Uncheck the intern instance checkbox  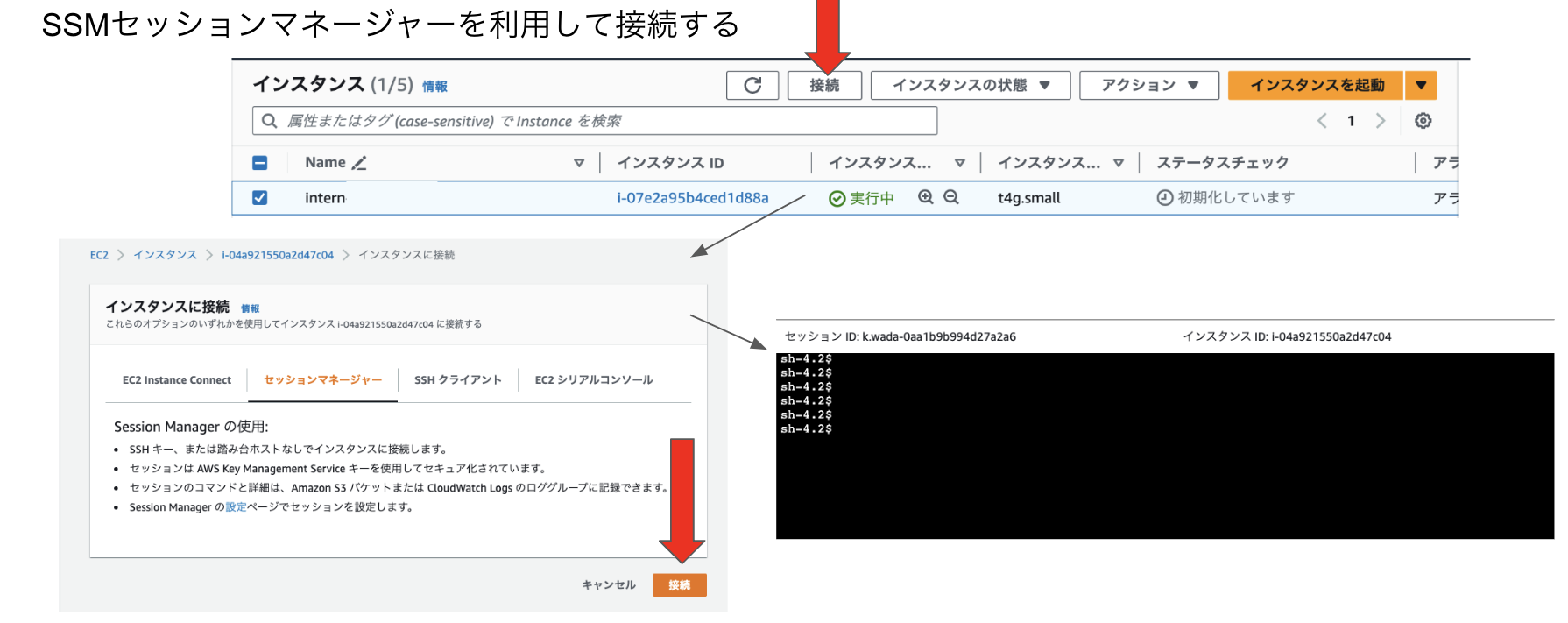point(259,198)
